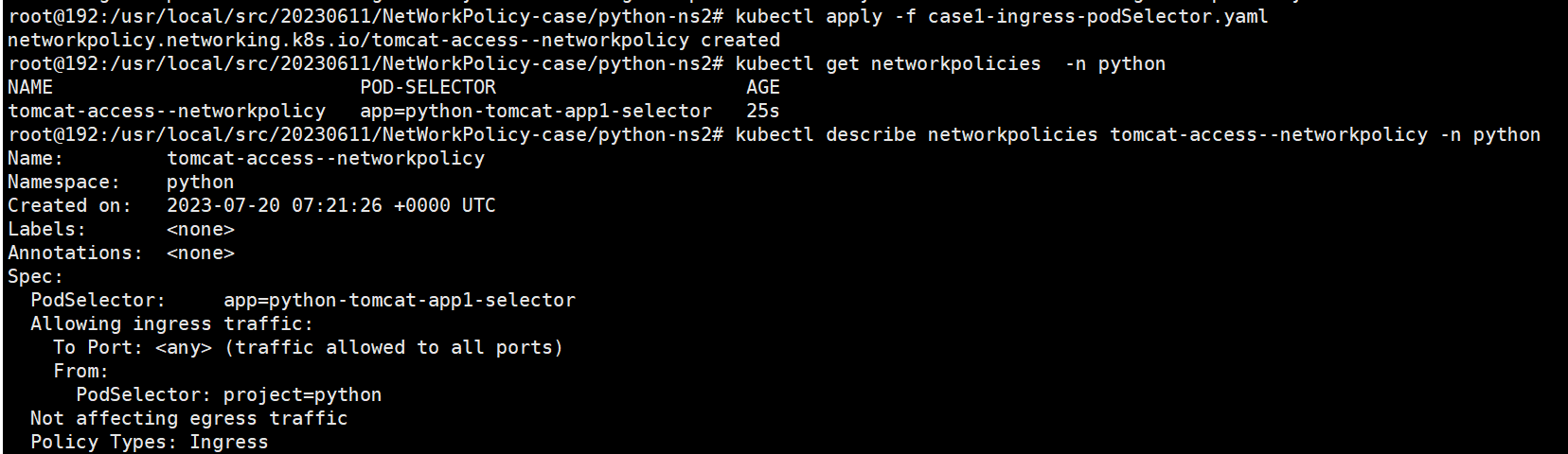Click the "Allowing ingress traffic:" line
The width and height of the screenshot is (1568, 454).
click(171, 323)
